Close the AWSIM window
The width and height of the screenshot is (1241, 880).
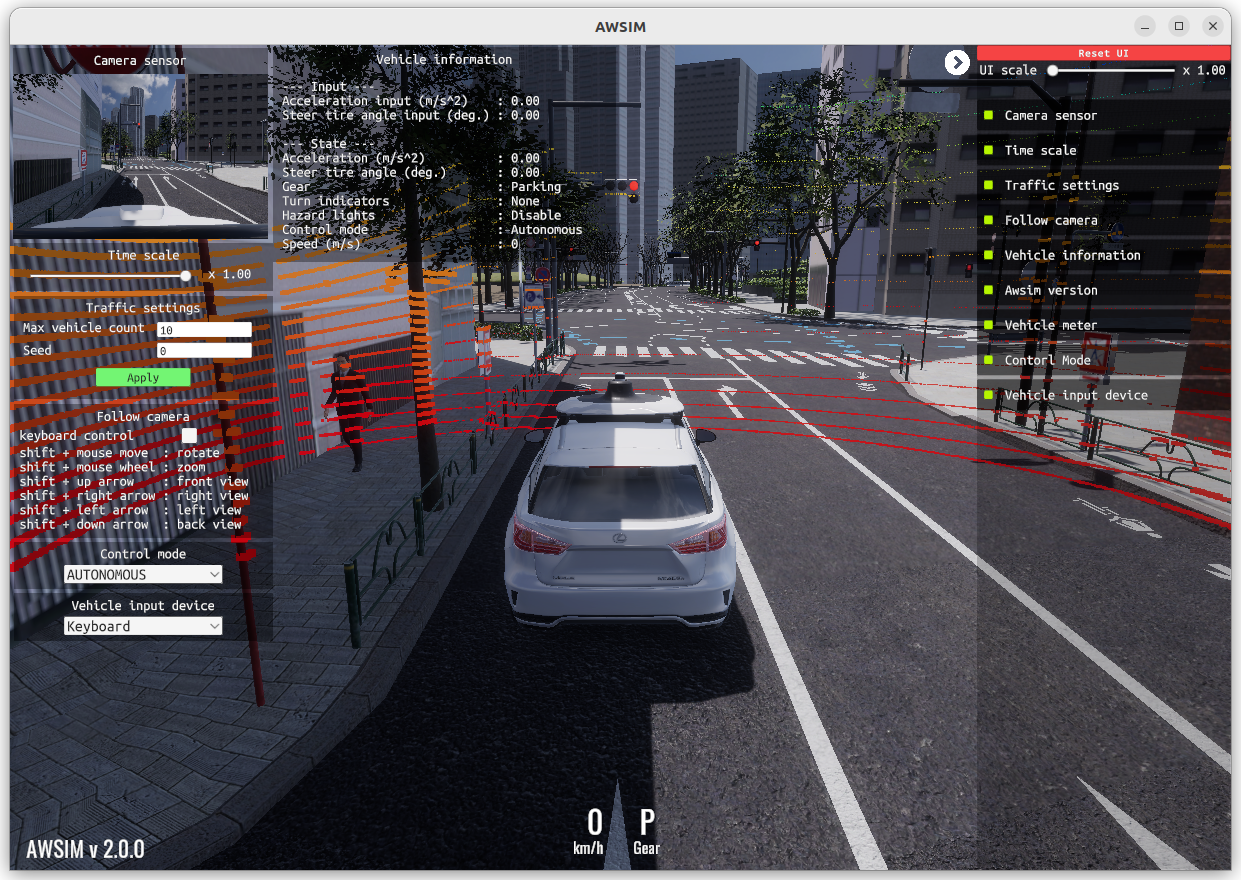point(1214,26)
